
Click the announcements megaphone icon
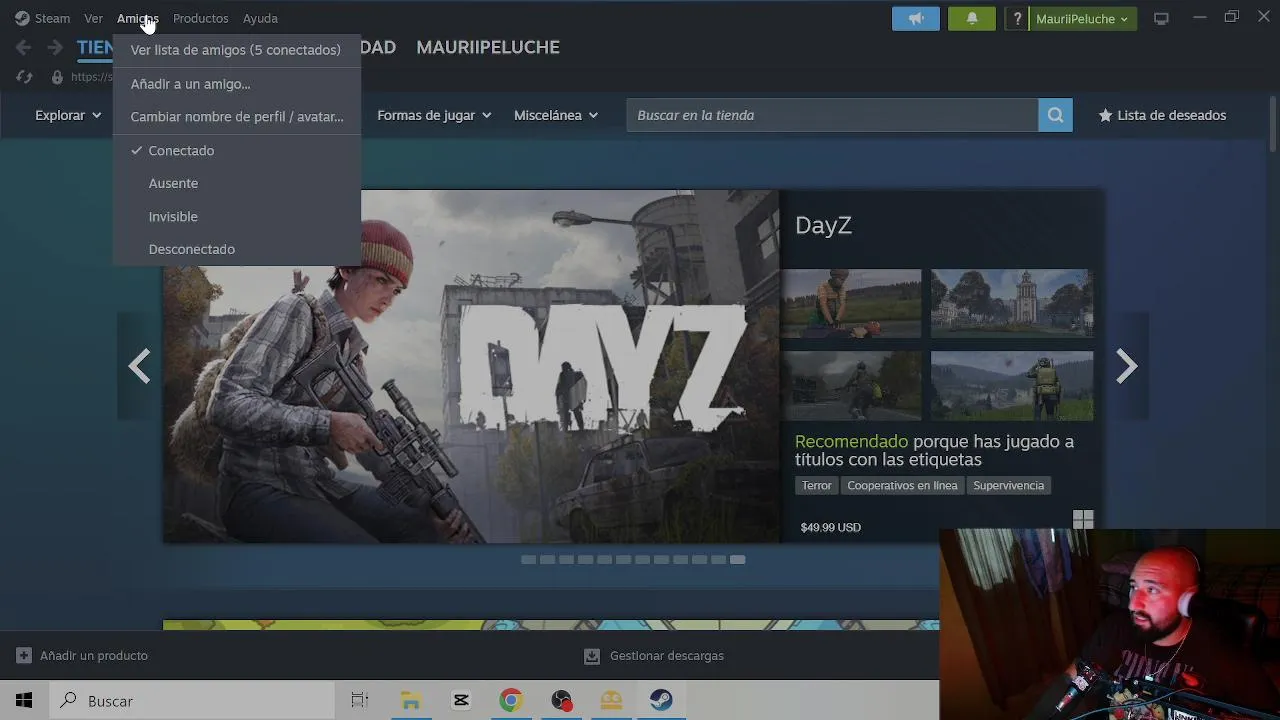916,18
